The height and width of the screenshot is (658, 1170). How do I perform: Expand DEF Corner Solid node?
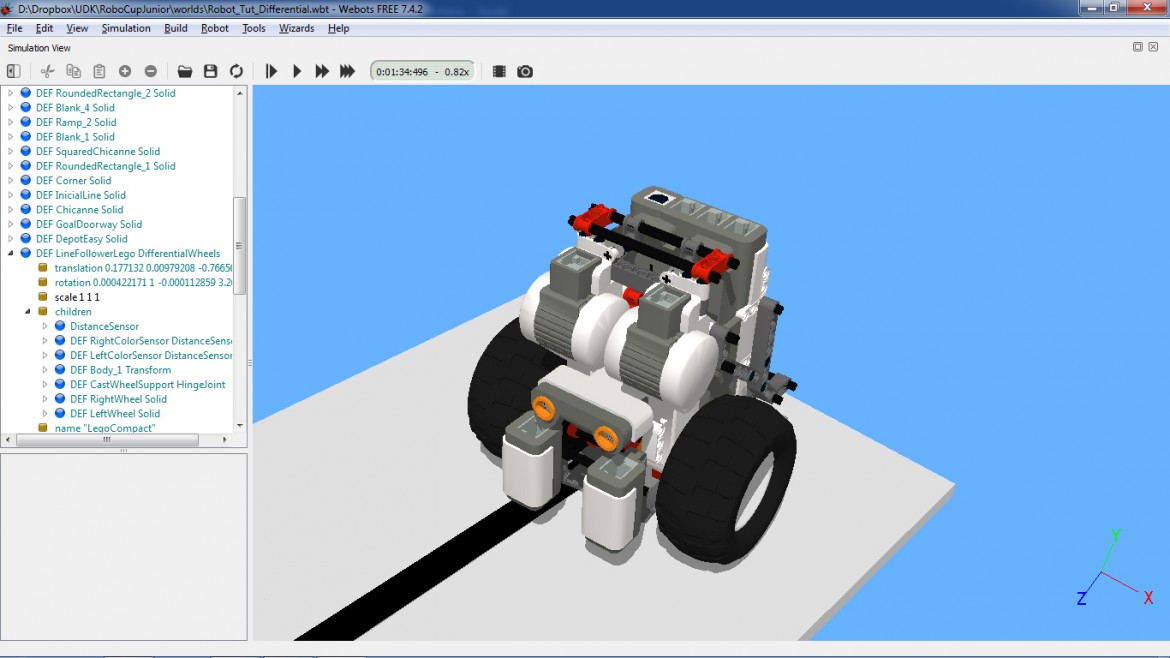click(10, 181)
